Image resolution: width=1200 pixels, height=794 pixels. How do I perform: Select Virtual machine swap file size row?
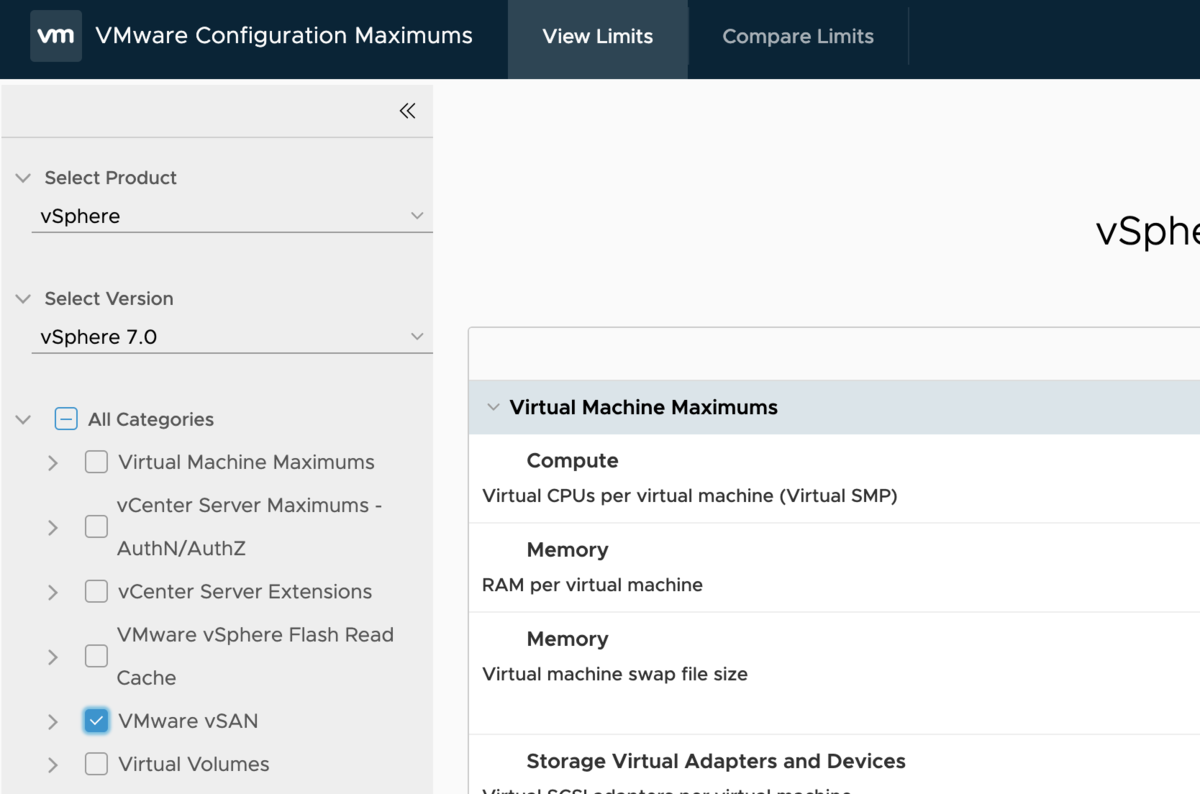pyautogui.click(x=834, y=673)
